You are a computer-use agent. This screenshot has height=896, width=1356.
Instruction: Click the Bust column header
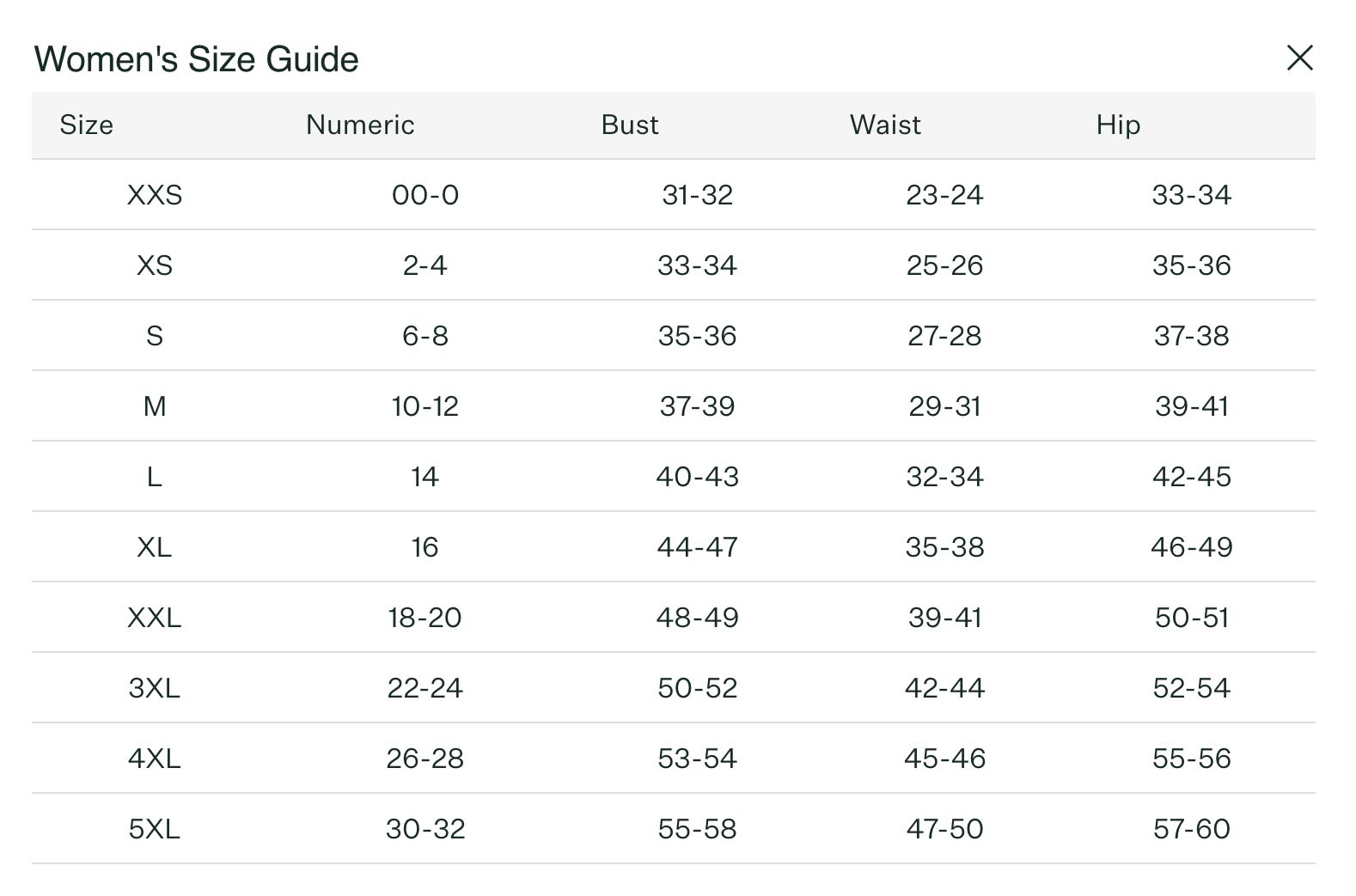pyautogui.click(x=630, y=125)
